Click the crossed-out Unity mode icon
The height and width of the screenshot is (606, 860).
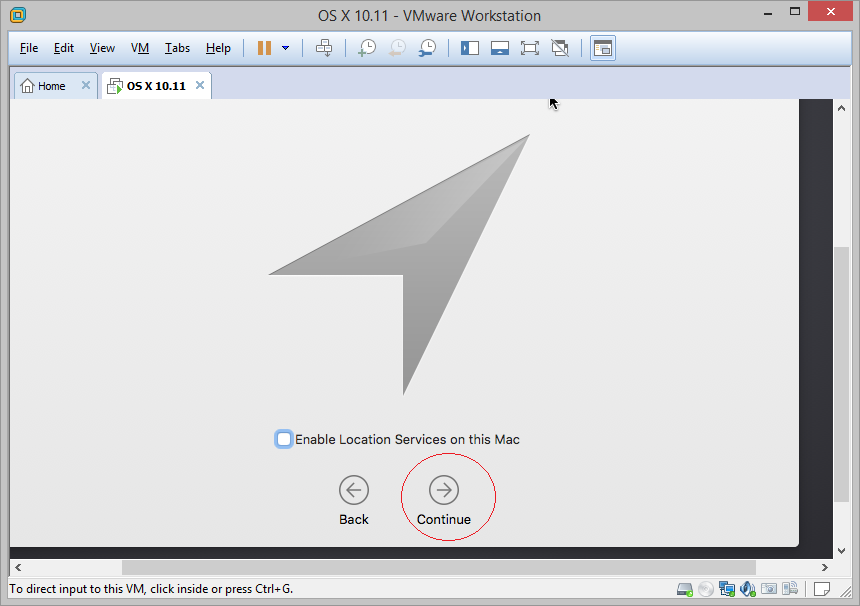coord(560,48)
